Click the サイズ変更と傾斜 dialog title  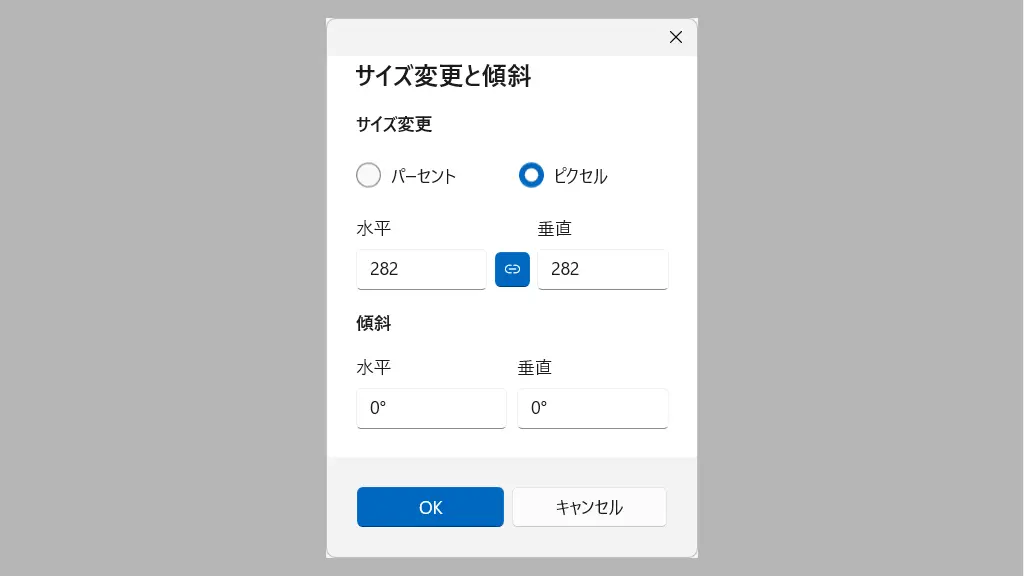443,76
